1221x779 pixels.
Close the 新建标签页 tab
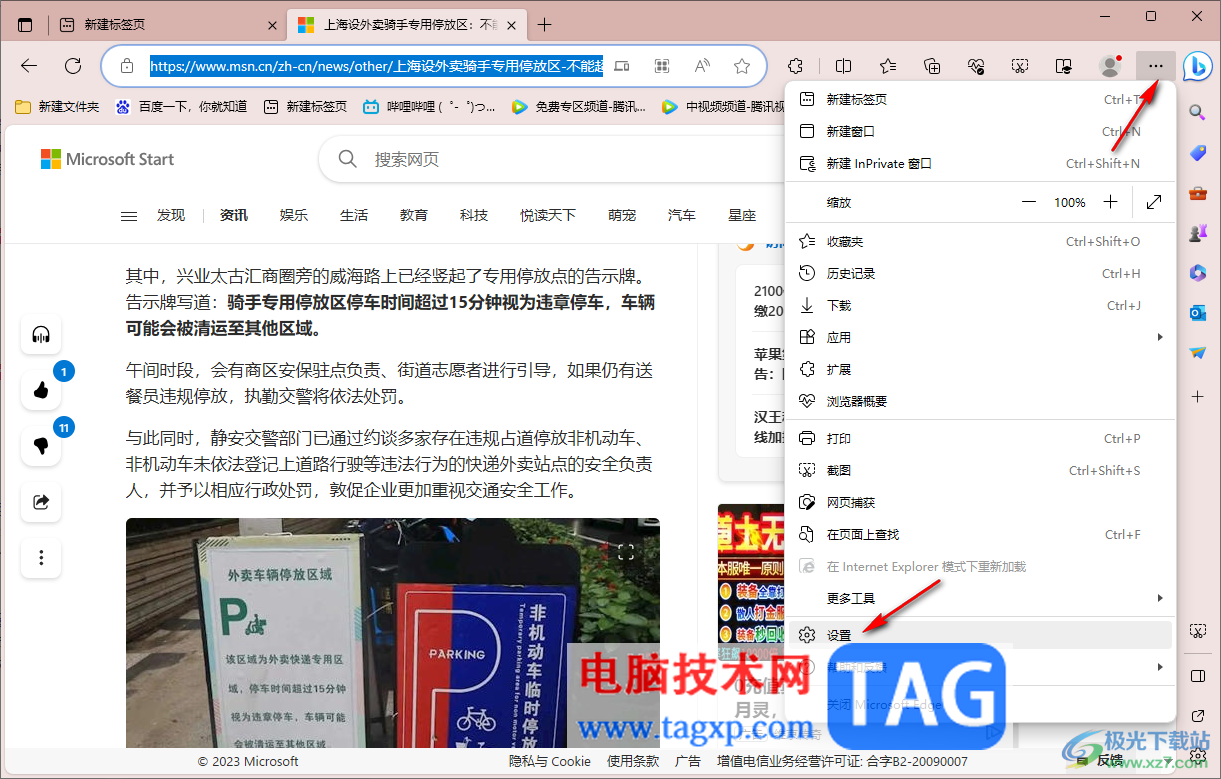[273, 25]
